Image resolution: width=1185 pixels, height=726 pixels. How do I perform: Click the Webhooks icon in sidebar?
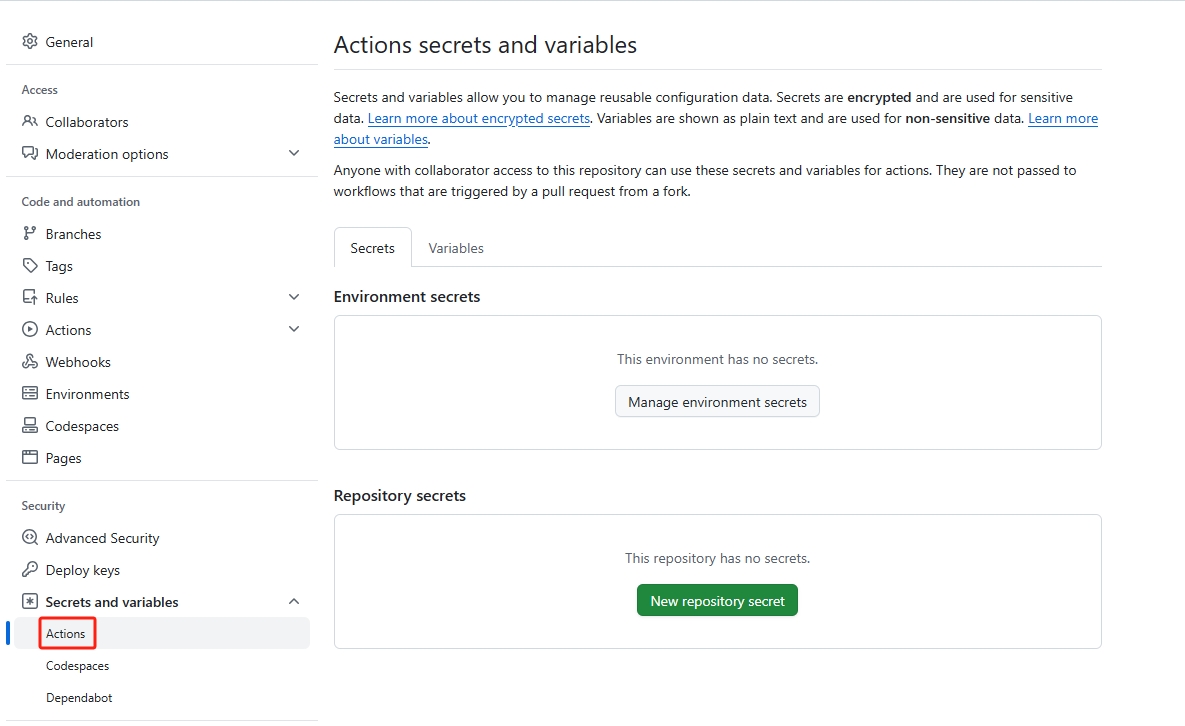tap(30, 362)
